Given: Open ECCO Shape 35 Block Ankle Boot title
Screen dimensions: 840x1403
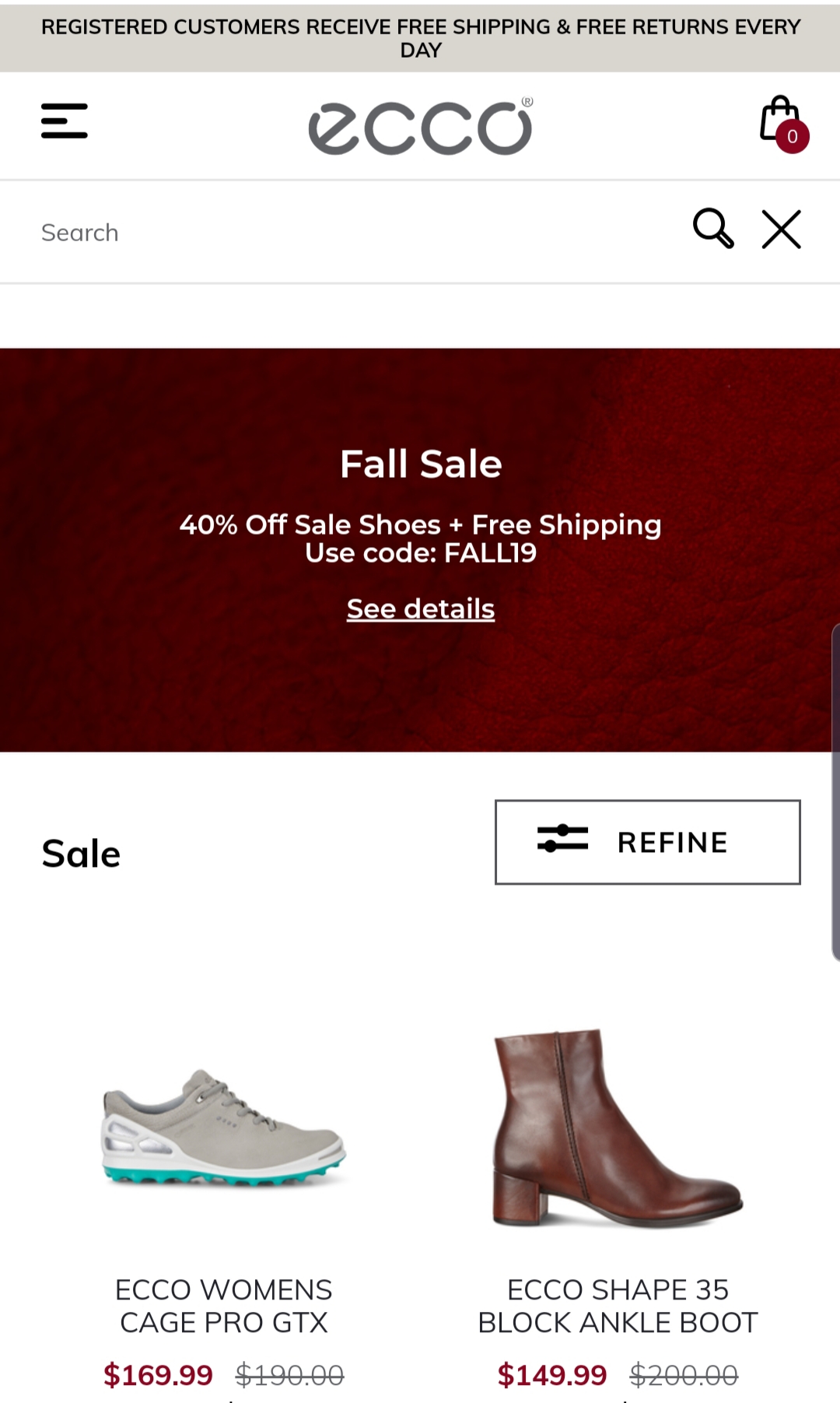Looking at the screenshot, I should tap(618, 1306).
